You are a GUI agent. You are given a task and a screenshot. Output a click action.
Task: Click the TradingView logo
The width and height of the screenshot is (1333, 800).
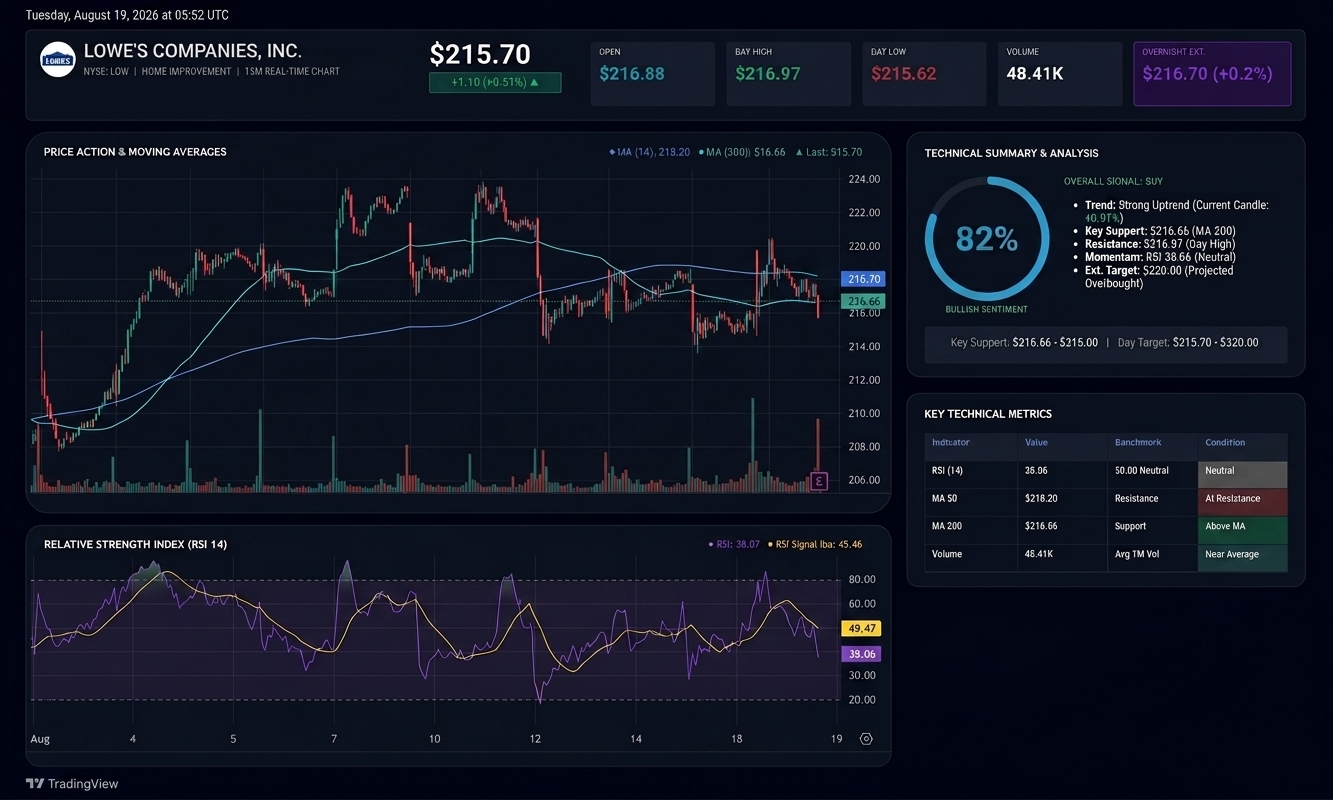tap(72, 784)
